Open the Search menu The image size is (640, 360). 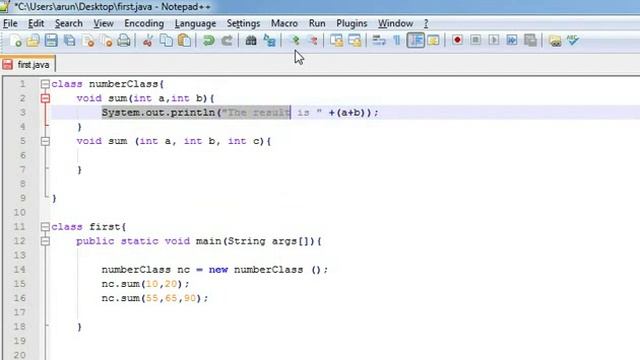pyautogui.click(x=69, y=24)
